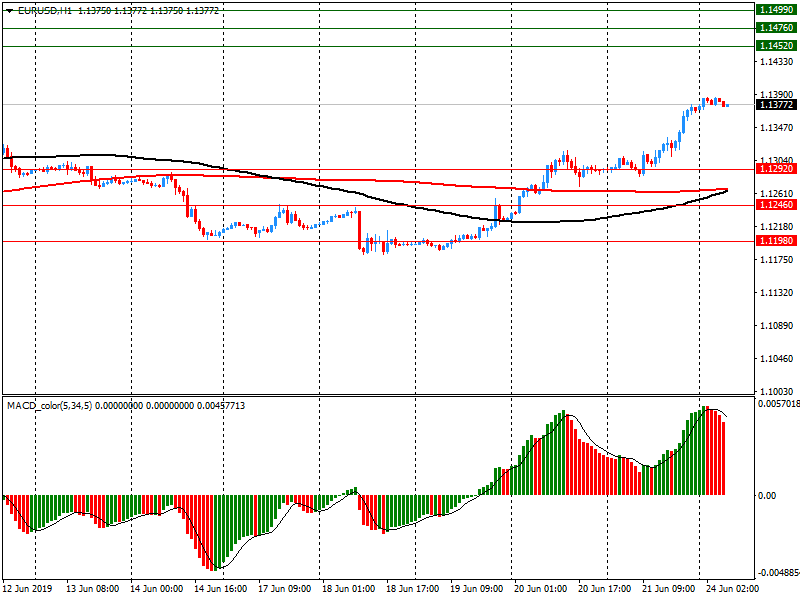Viewport: 800px width, 600px height.
Task: Click the 14 Jun 16:00 time label
Action: (x=221, y=588)
